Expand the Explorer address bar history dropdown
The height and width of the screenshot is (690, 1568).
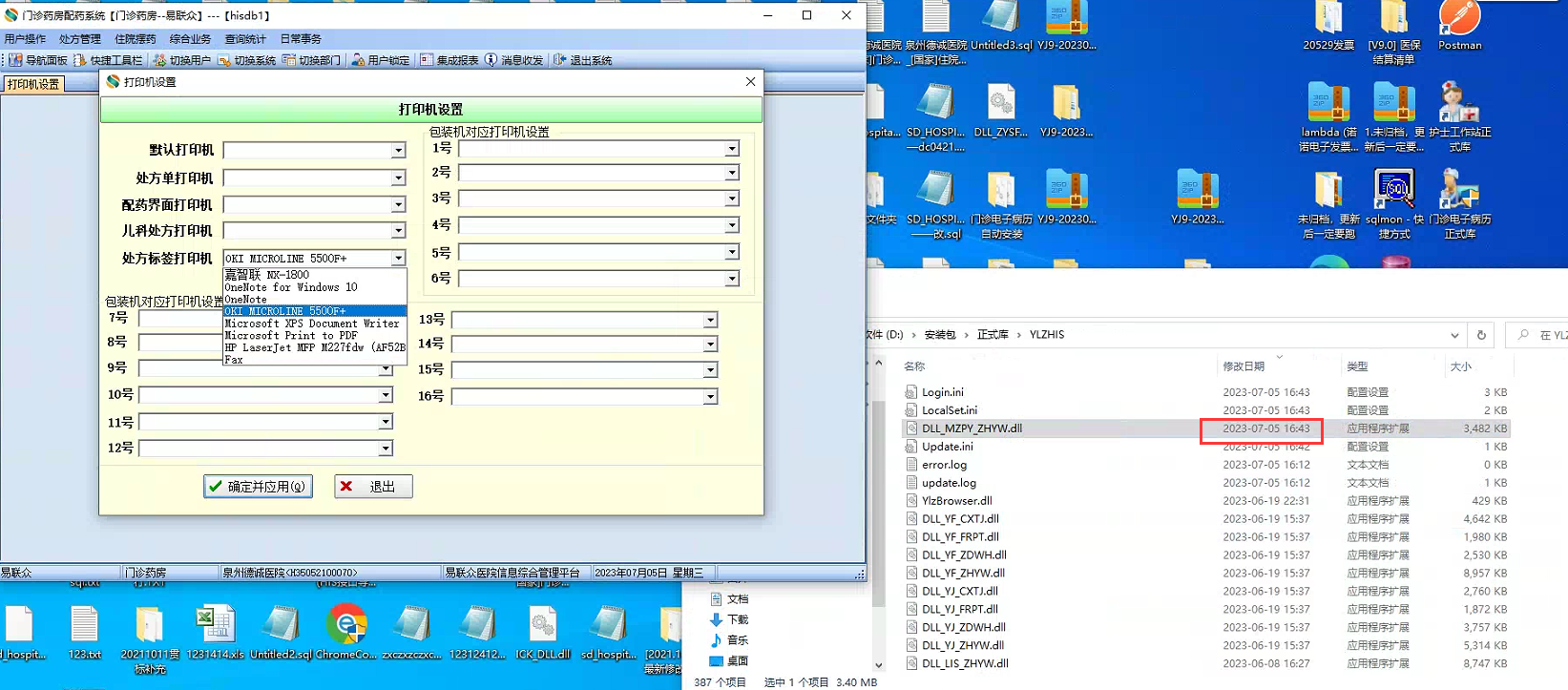(x=1454, y=335)
